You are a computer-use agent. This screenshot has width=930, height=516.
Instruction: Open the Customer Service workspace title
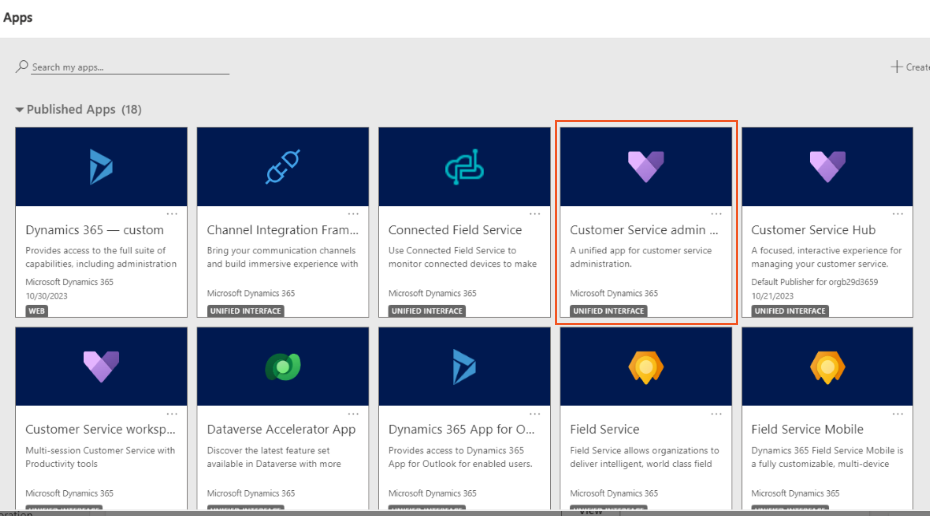click(100, 429)
